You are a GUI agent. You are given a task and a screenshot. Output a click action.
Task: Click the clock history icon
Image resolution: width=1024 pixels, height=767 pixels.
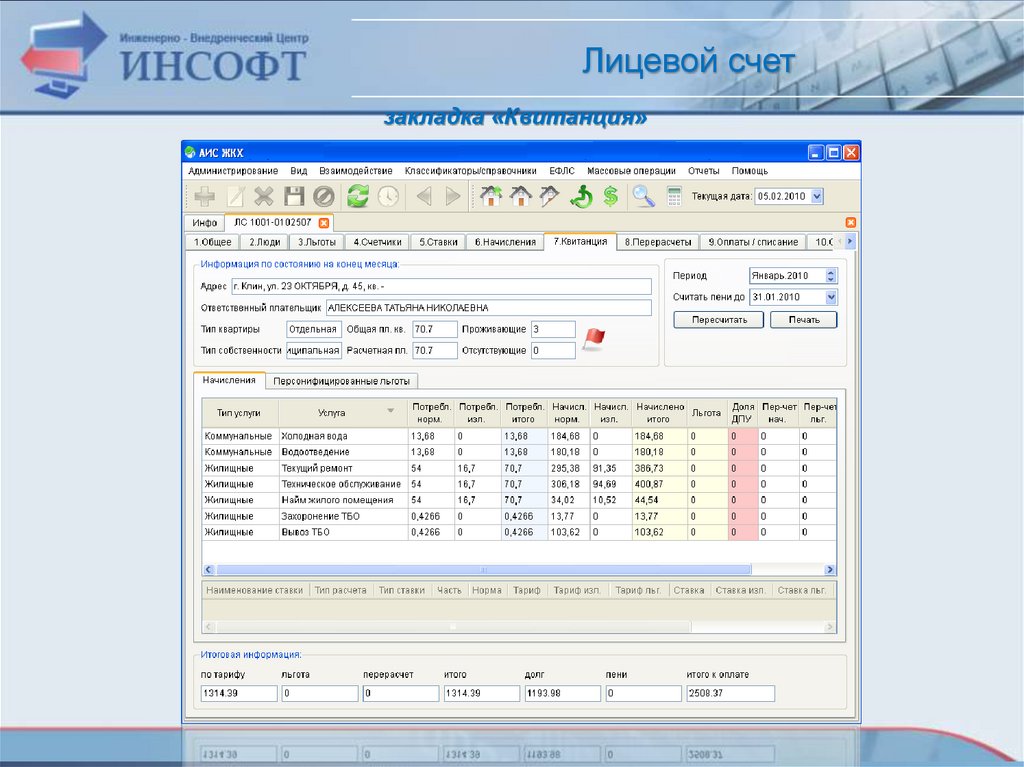[x=389, y=196]
